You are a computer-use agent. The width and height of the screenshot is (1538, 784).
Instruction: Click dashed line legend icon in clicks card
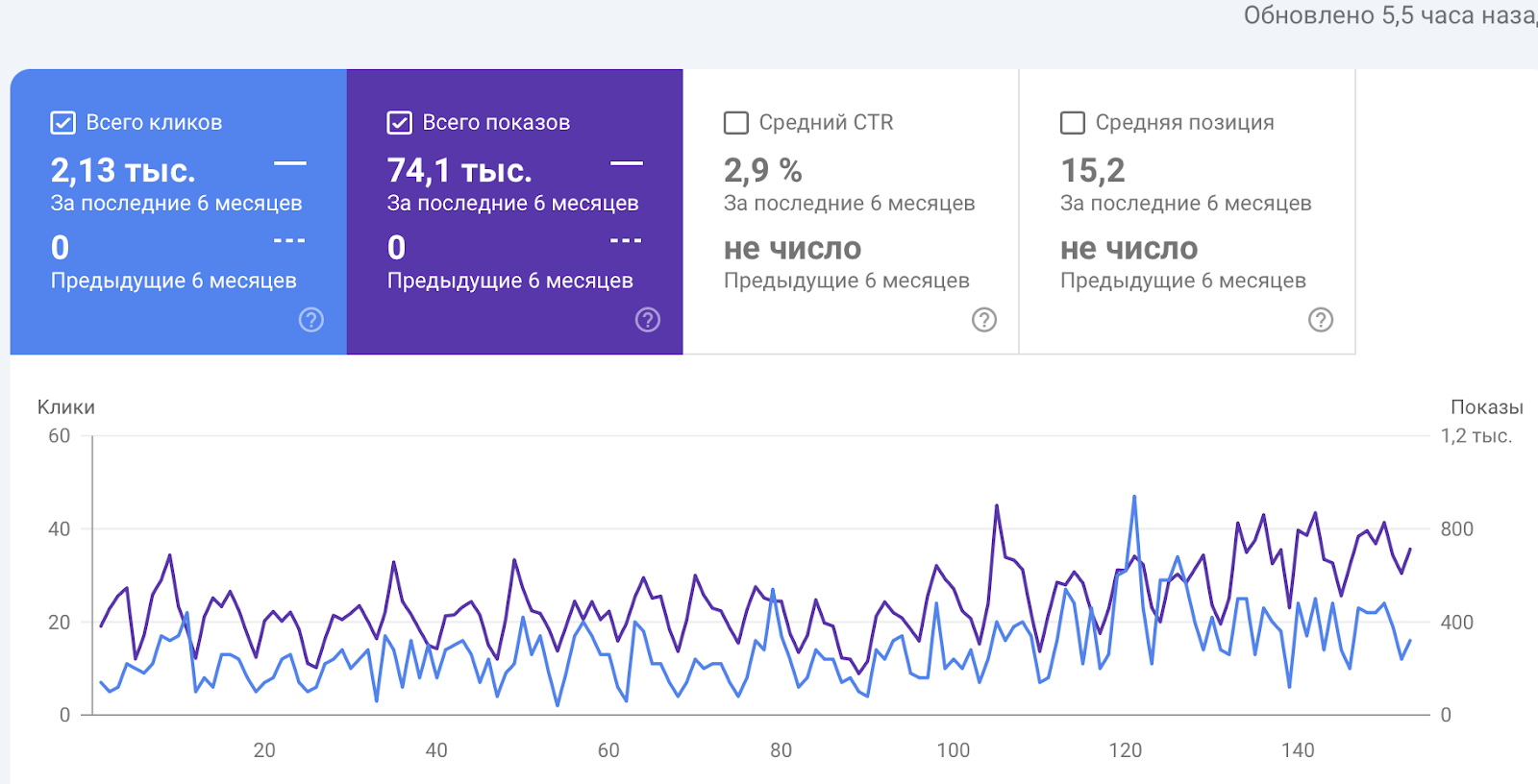(289, 240)
